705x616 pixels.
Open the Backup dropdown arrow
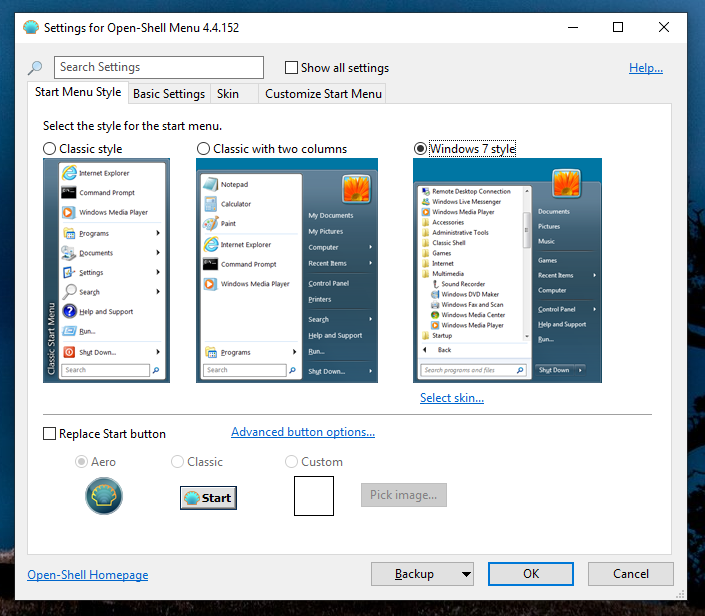point(466,574)
